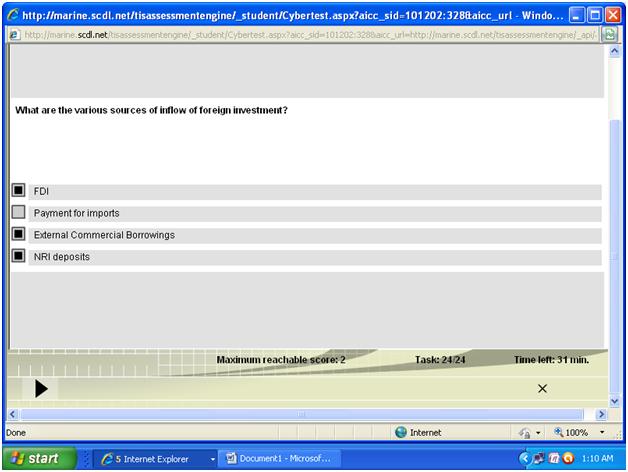
Task: Click the vertical scrollbar thumb
Action: [614, 256]
